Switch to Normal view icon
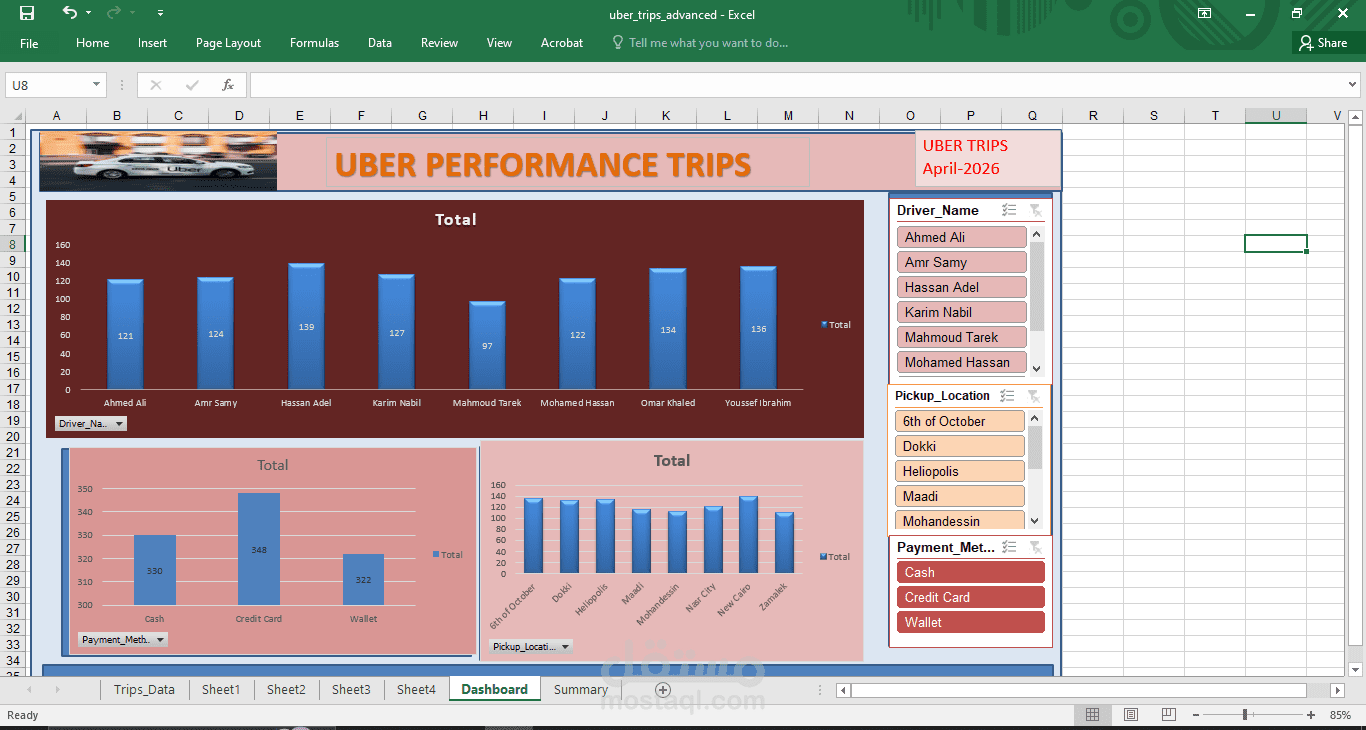This screenshot has width=1366, height=730. click(1093, 715)
